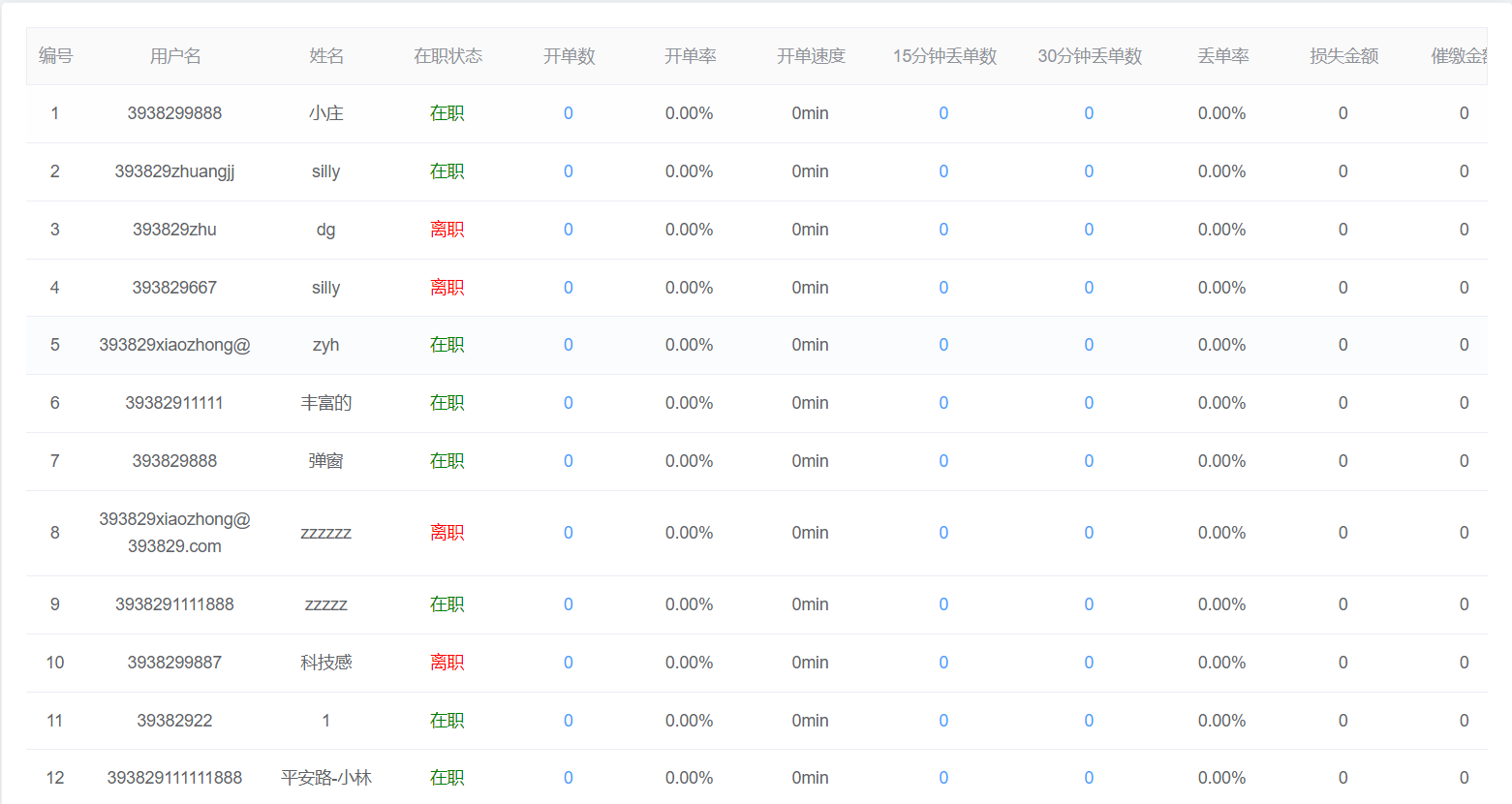Open the 开单数 link for 平安路-小林
This screenshot has height=804, width=1512.
(568, 778)
